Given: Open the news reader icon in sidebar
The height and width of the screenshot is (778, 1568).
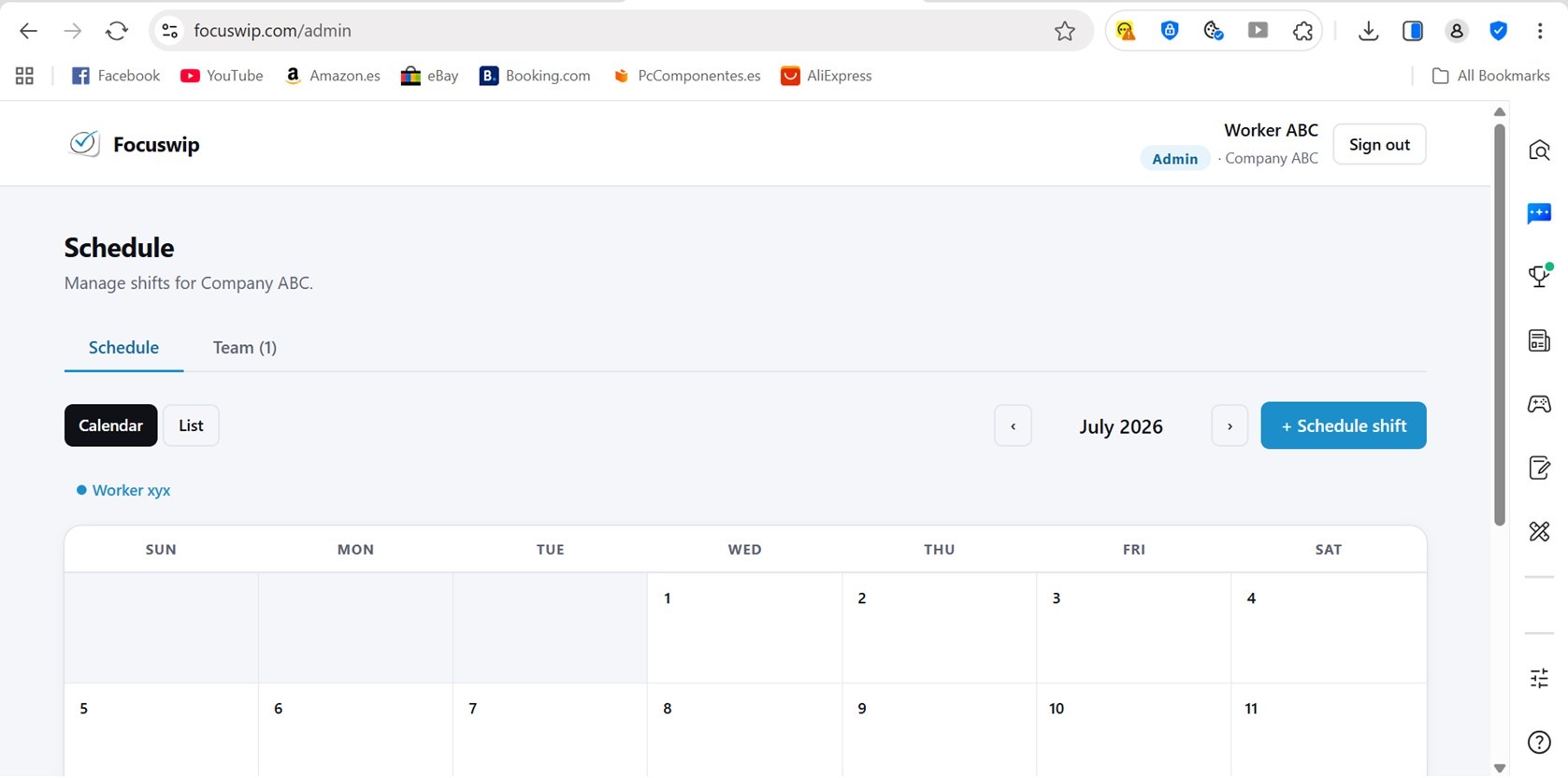Looking at the screenshot, I should [x=1539, y=340].
